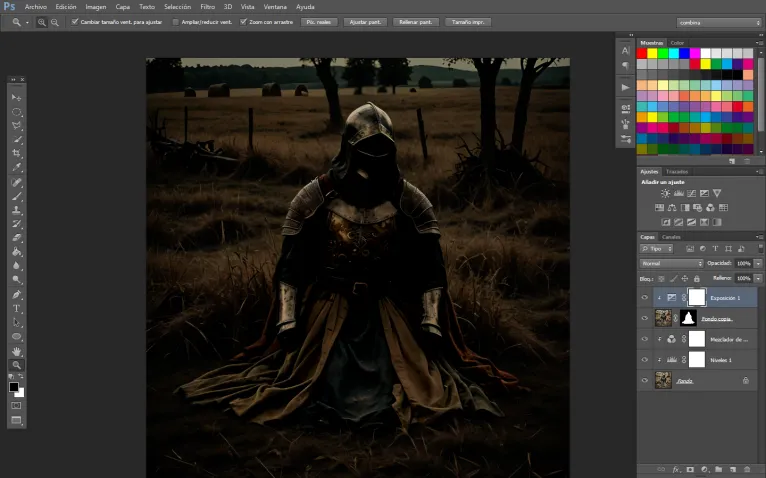The image size is (766, 478).
Task: Select the Healing Brush tool
Action: [x=16, y=182]
